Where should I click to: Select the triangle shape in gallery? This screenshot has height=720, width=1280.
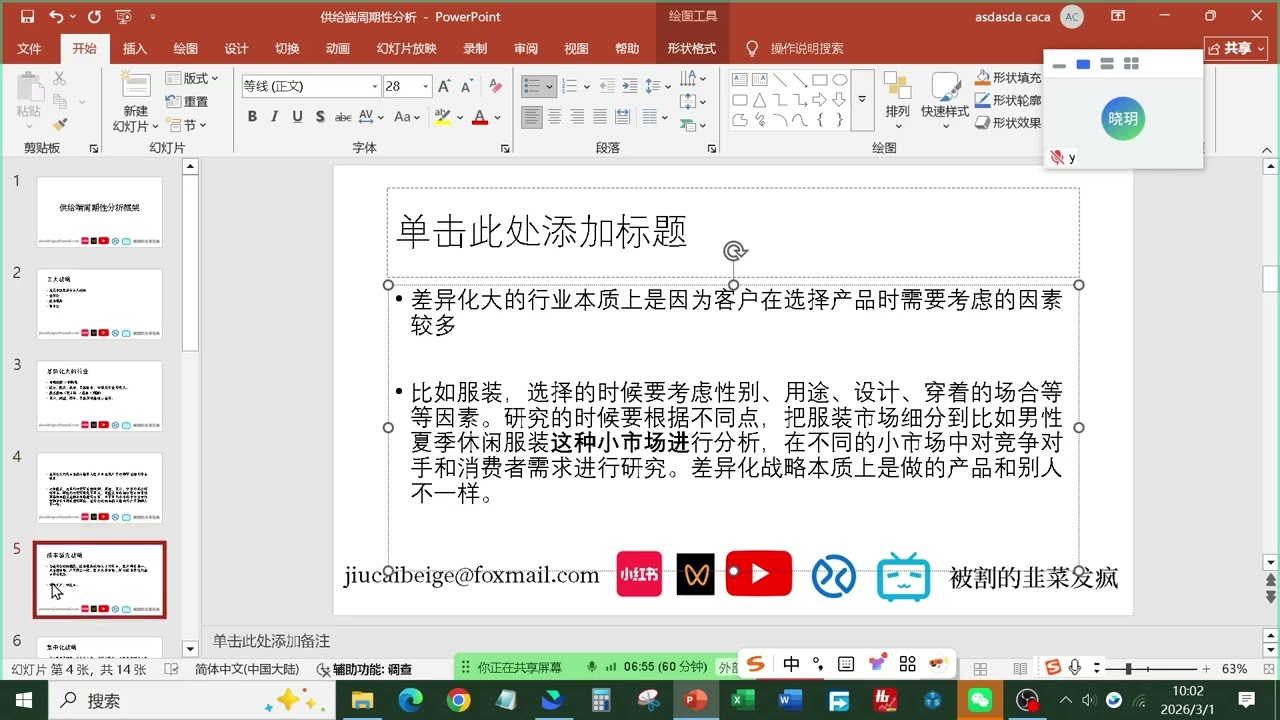tap(760, 100)
